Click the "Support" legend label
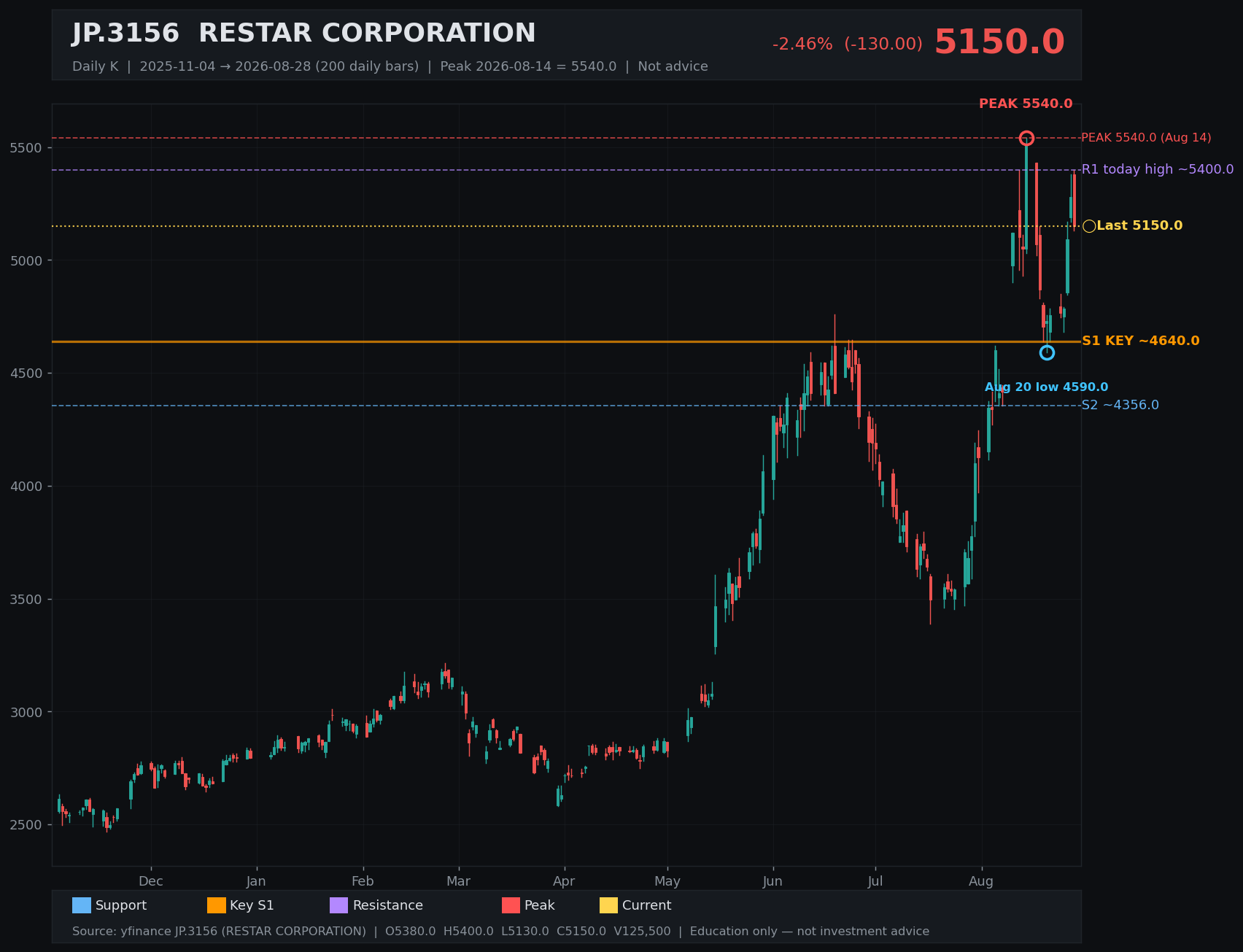The width and height of the screenshot is (1243, 952). pos(121,905)
